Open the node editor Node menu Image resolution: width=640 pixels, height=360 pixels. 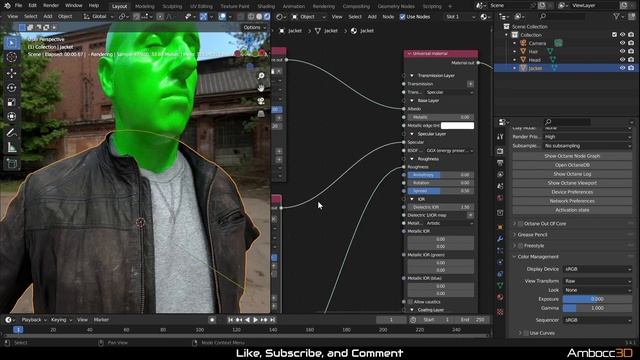coord(388,17)
